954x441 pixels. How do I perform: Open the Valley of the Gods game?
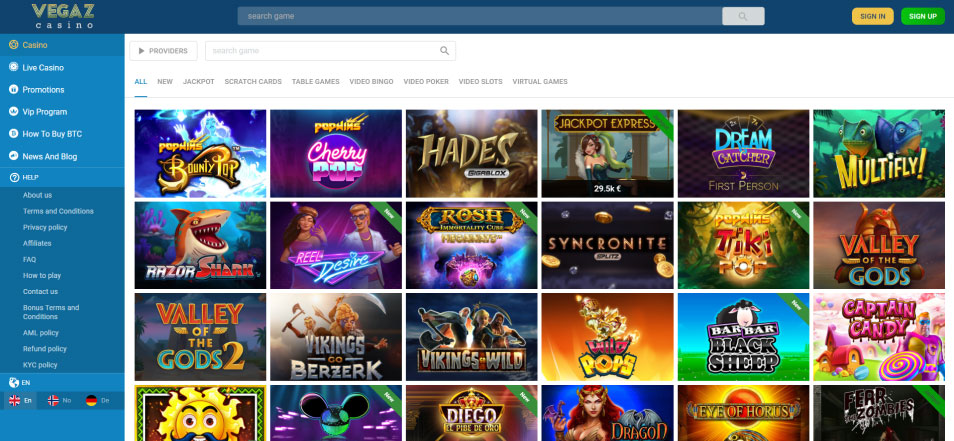click(x=879, y=245)
